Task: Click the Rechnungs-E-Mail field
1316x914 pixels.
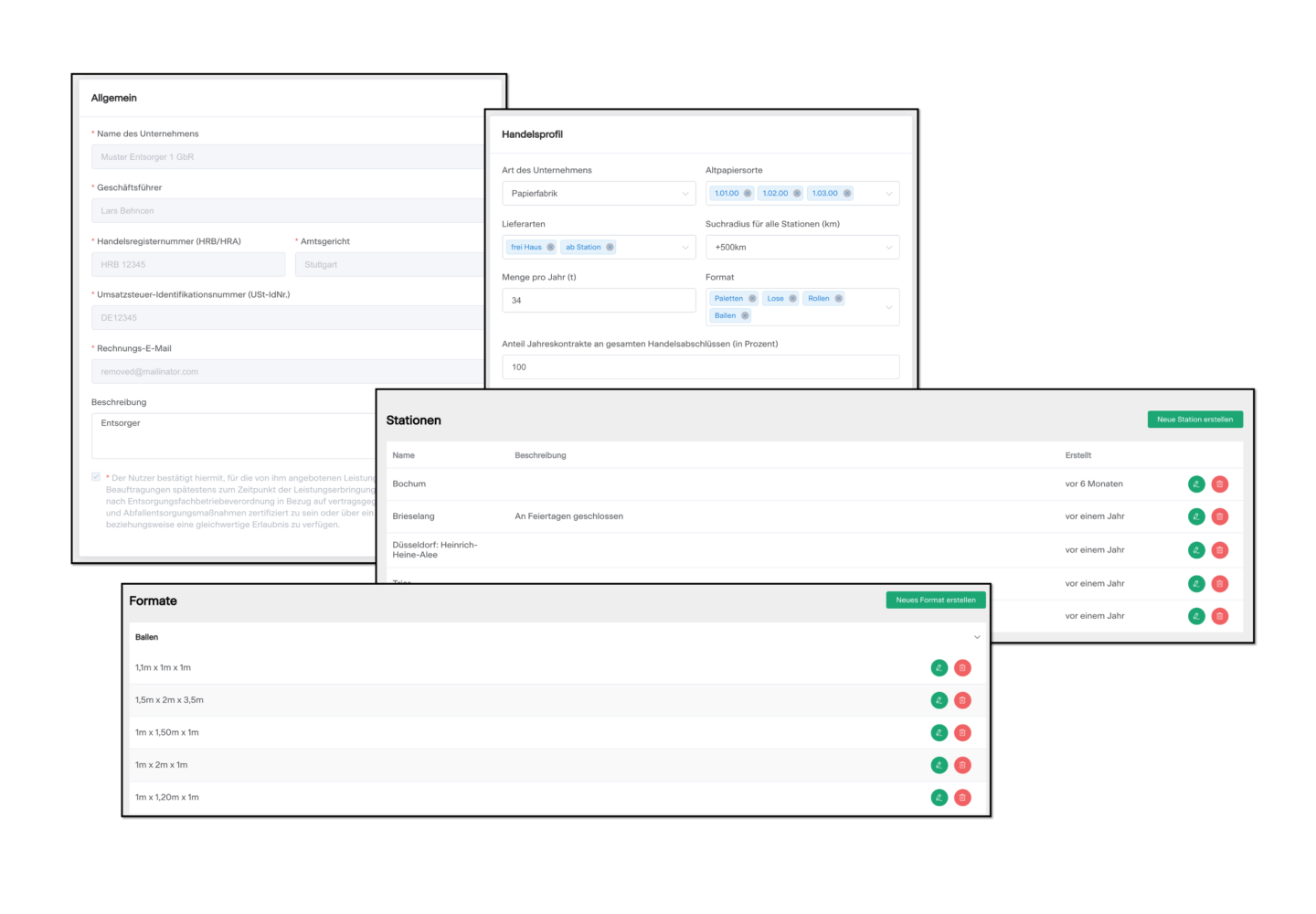Action: (288, 372)
